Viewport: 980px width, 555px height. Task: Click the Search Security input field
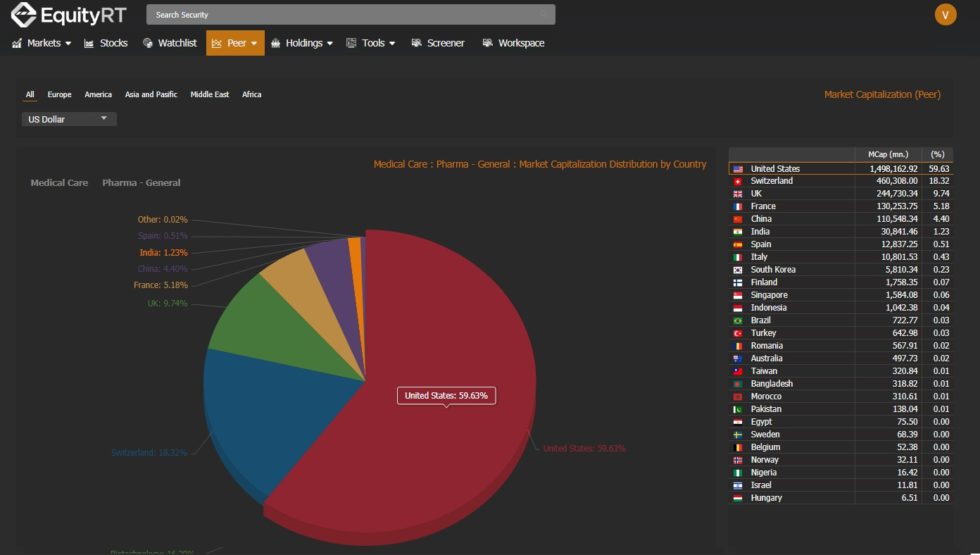[x=350, y=15]
